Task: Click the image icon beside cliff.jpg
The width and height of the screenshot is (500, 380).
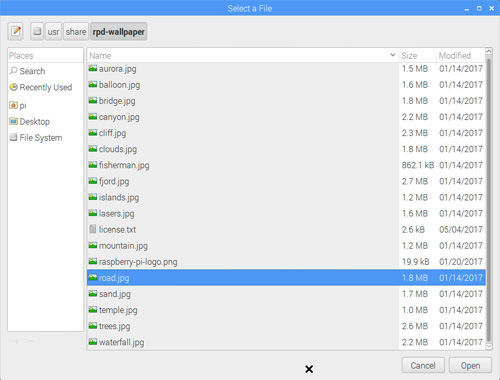Action: pyautogui.click(x=93, y=133)
